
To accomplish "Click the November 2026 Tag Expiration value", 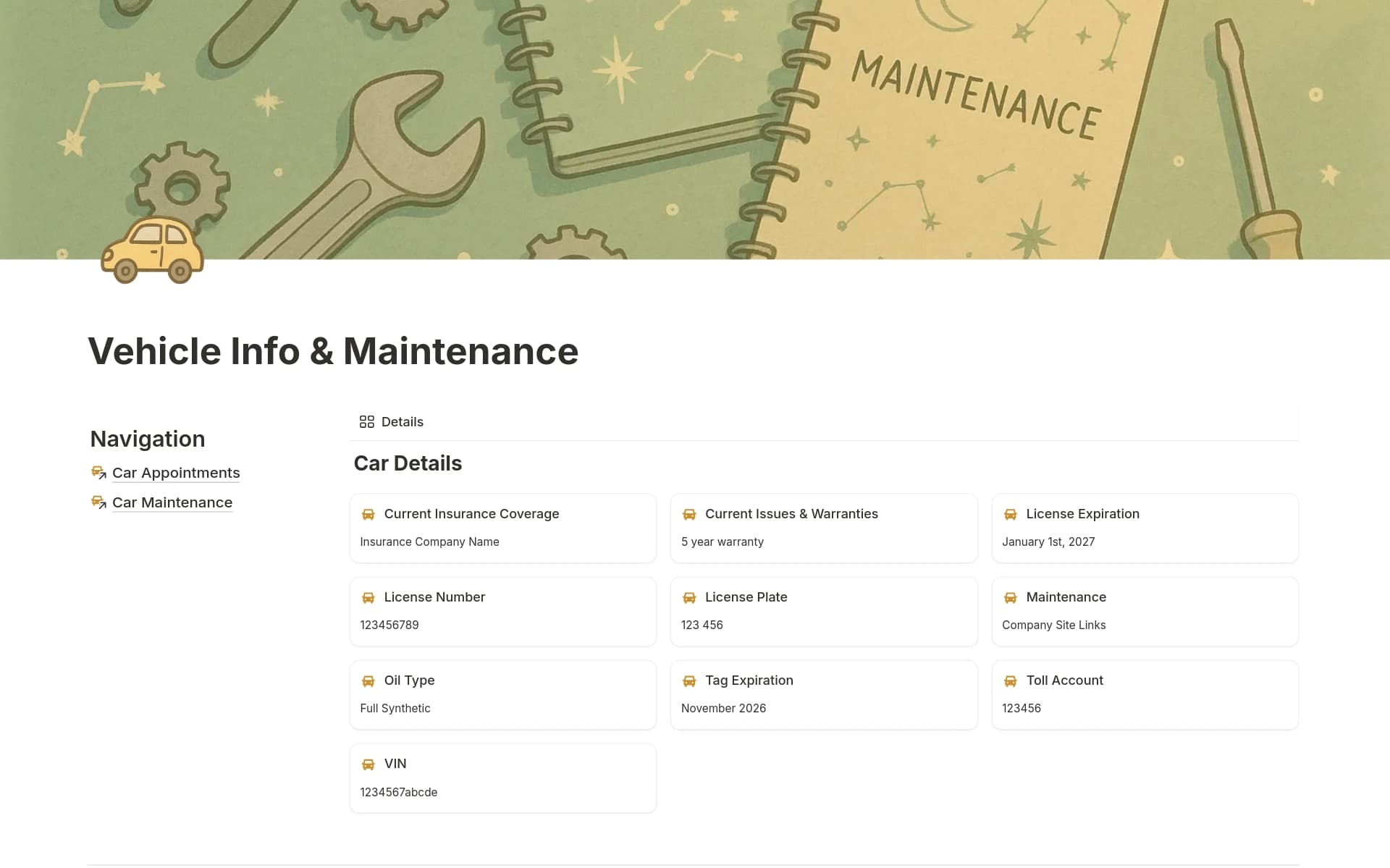I will (x=723, y=708).
